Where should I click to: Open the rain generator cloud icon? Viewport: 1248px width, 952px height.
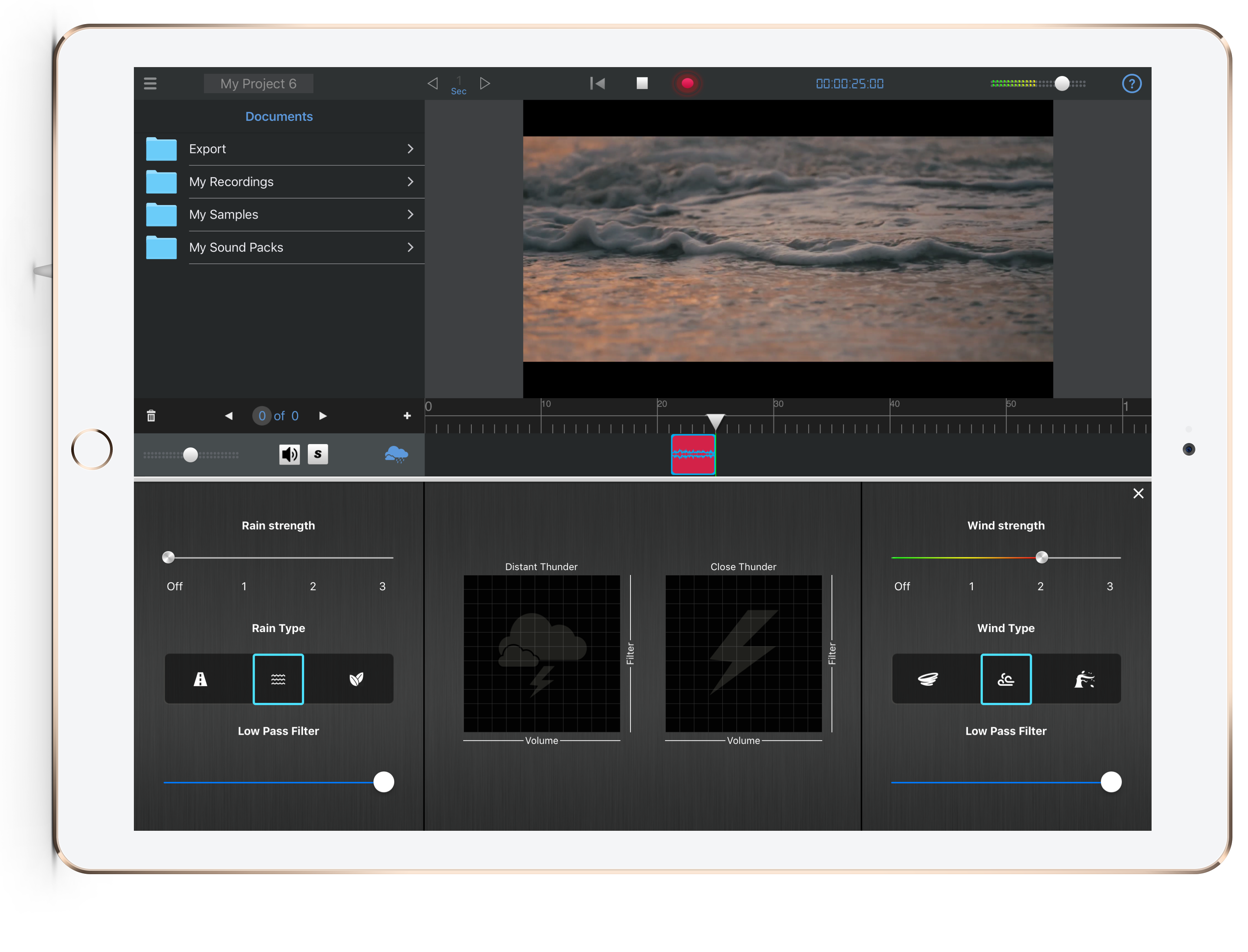(396, 454)
